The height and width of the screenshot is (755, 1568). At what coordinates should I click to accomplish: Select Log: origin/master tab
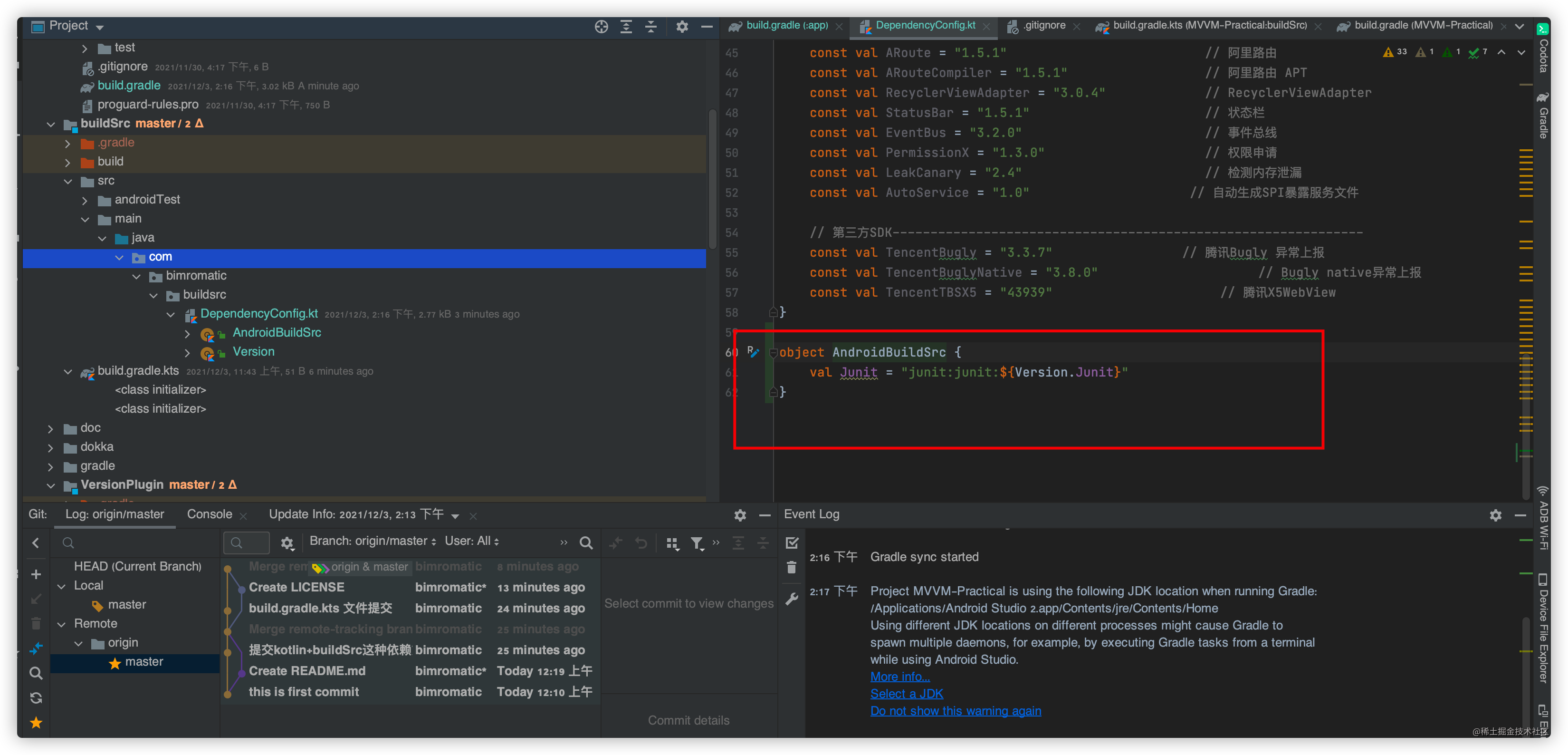115,514
